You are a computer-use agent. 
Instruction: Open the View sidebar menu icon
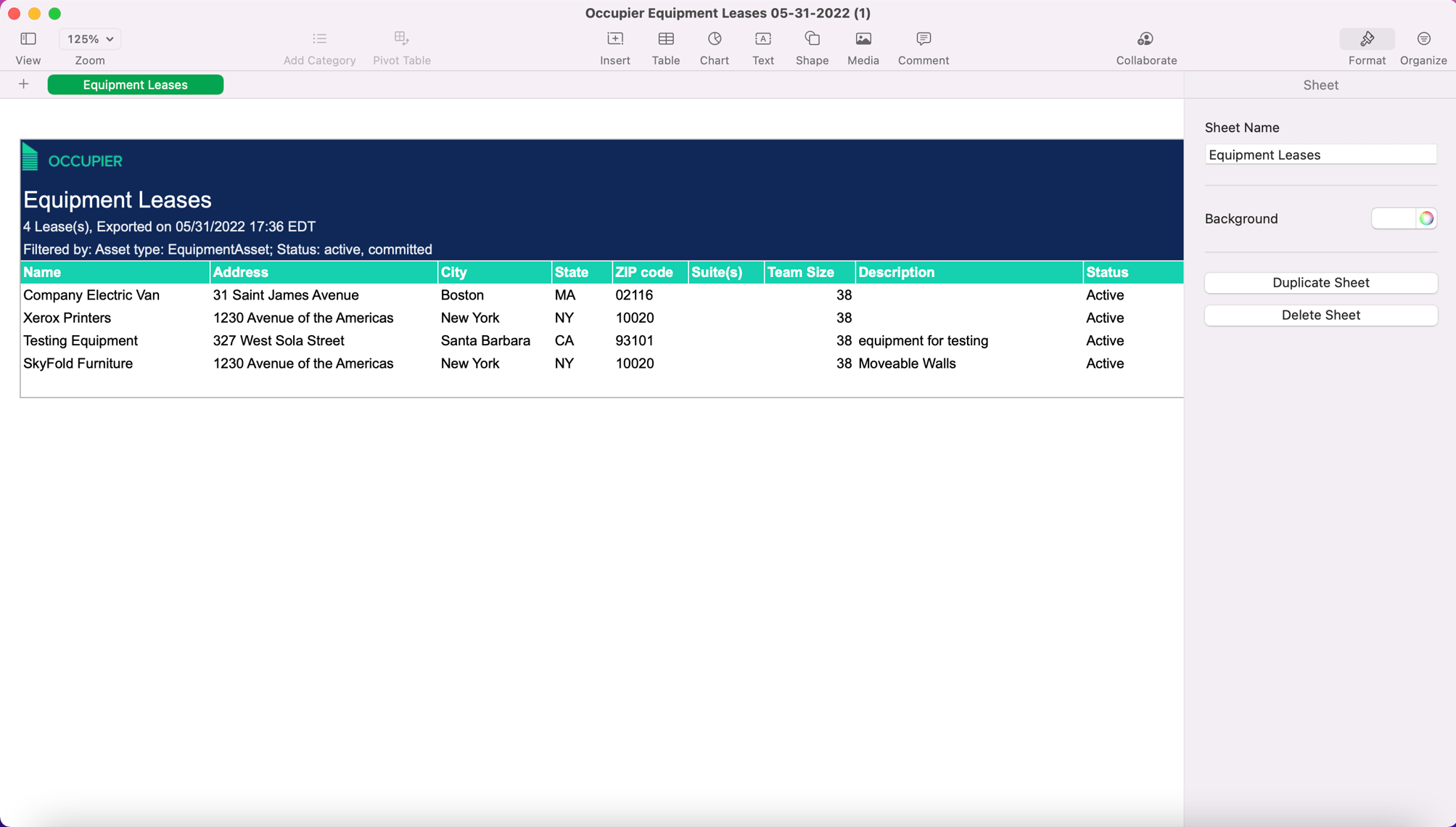coord(28,38)
